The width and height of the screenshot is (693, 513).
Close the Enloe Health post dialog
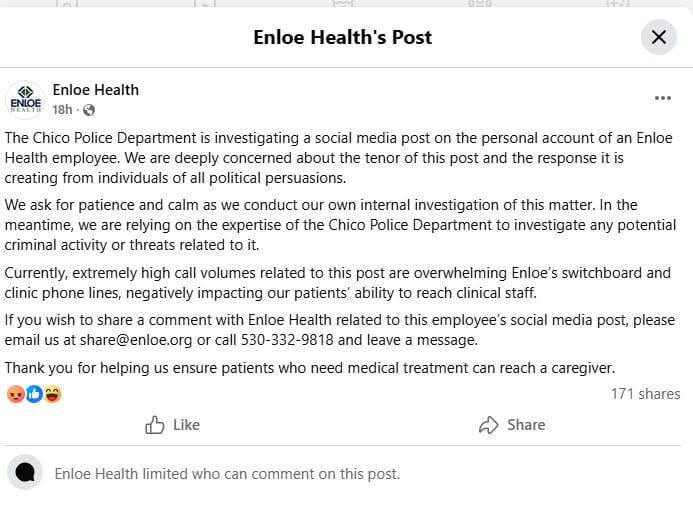coord(658,38)
